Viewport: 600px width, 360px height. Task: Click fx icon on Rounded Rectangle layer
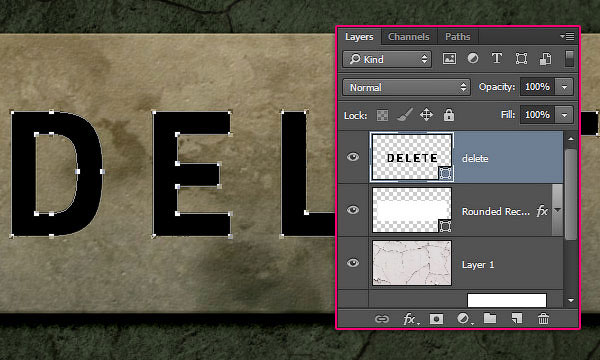point(542,211)
